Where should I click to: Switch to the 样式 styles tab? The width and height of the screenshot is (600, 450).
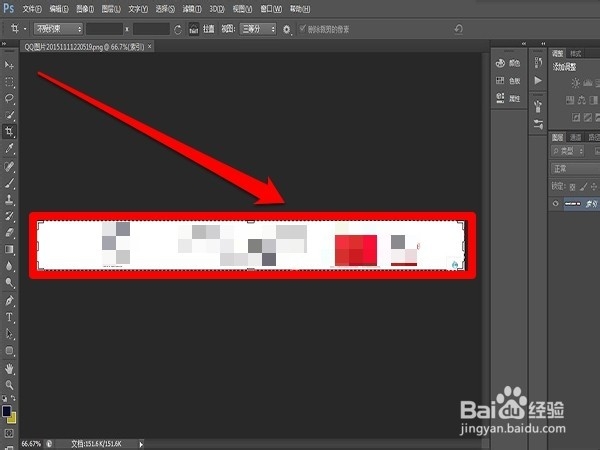[576, 54]
